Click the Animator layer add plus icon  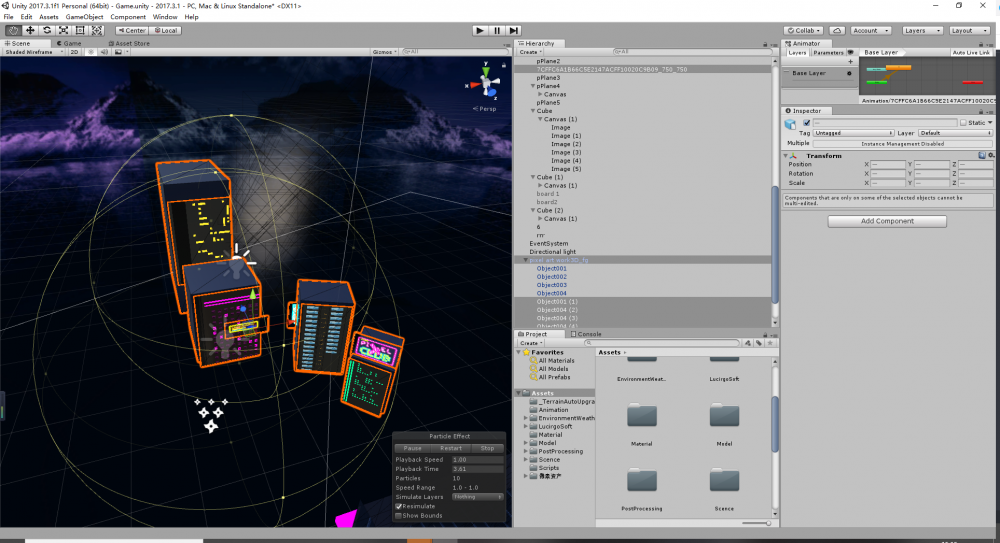(x=850, y=62)
